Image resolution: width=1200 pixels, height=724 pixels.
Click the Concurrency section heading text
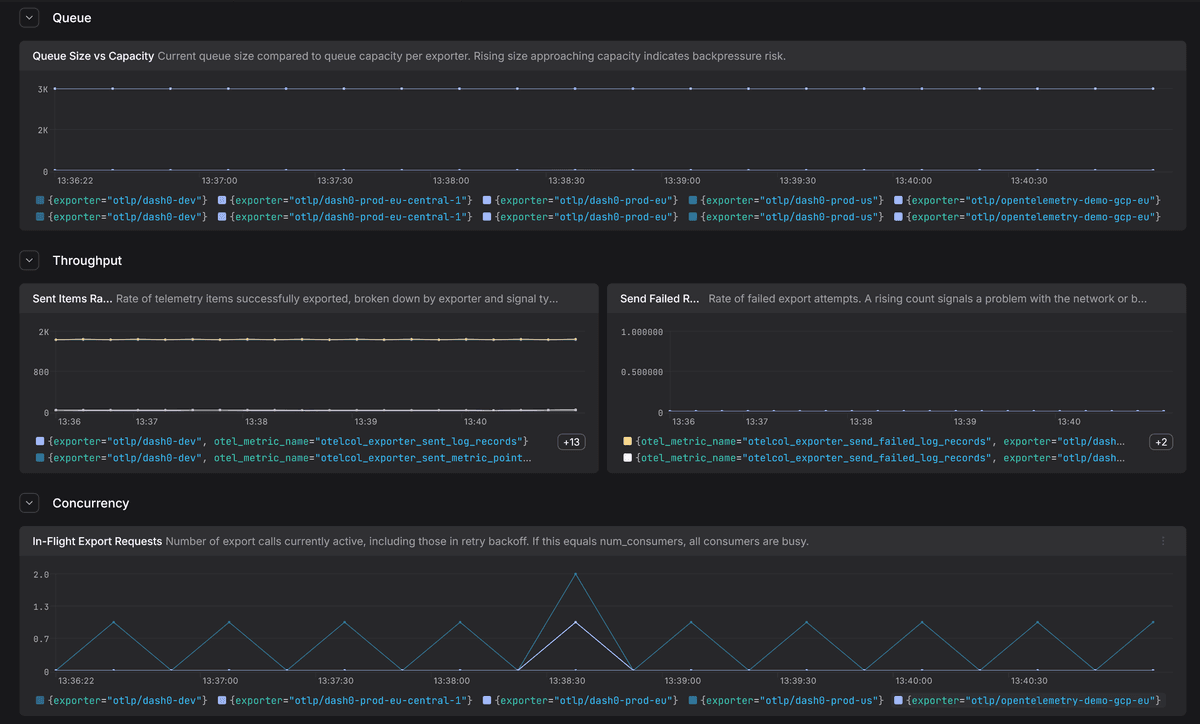90,503
